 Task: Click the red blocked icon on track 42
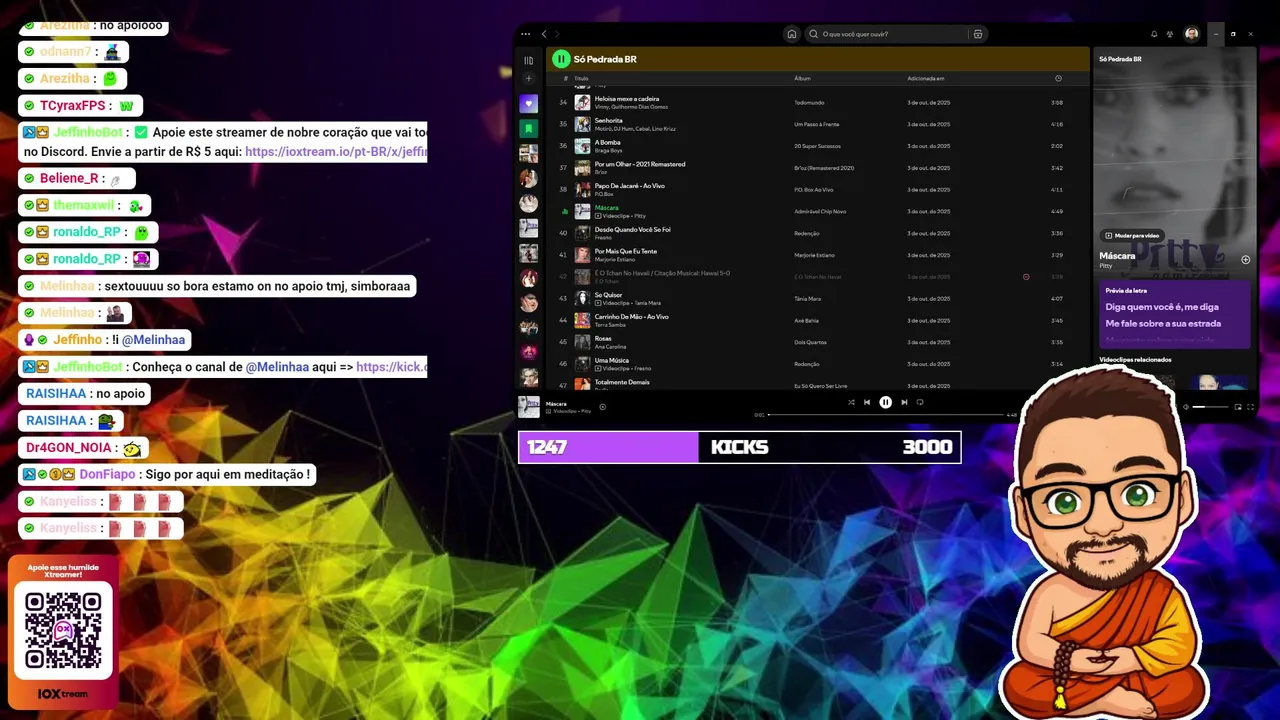pyautogui.click(x=1026, y=277)
